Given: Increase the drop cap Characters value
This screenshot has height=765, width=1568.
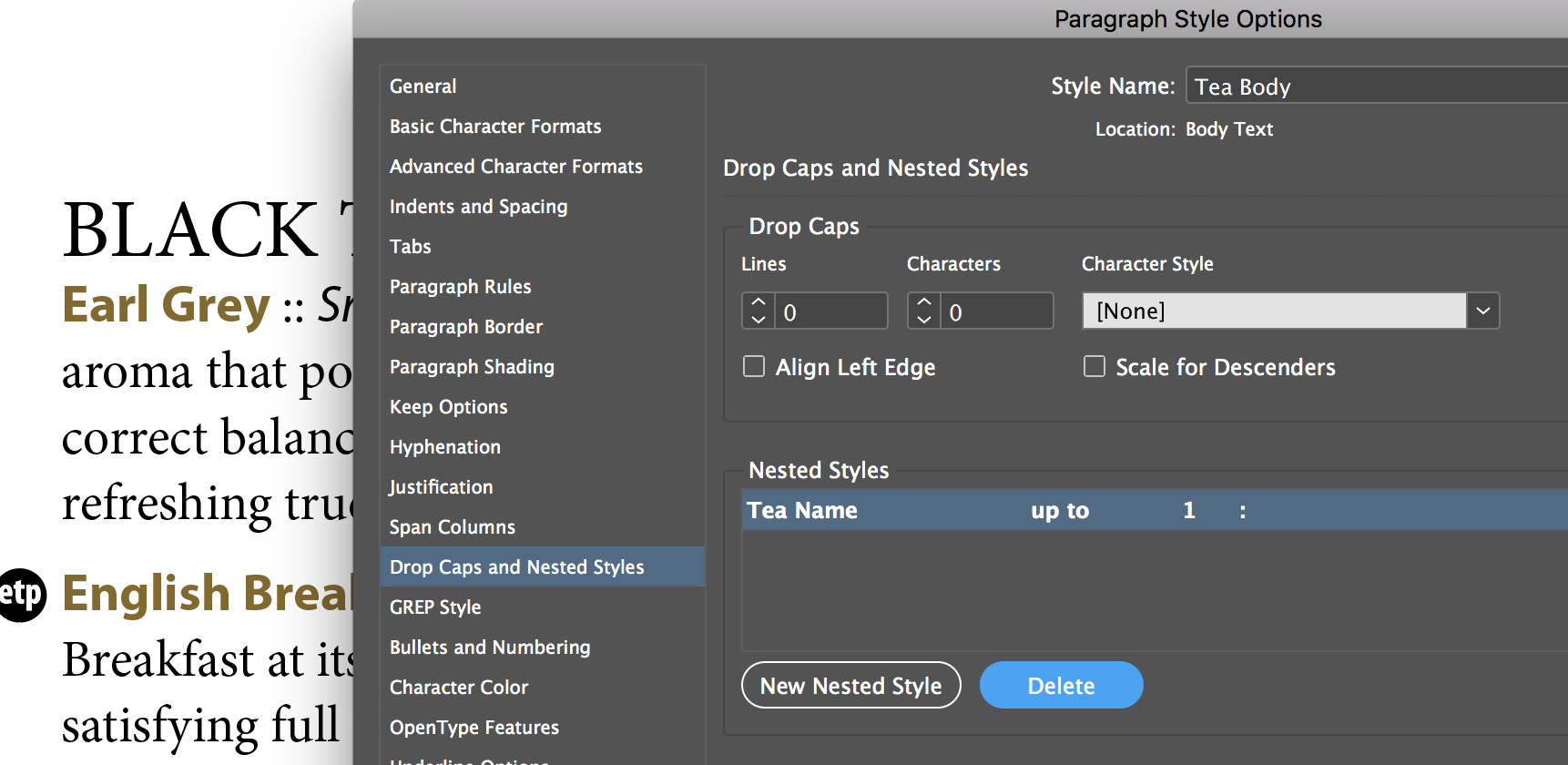Looking at the screenshot, I should click(x=924, y=302).
